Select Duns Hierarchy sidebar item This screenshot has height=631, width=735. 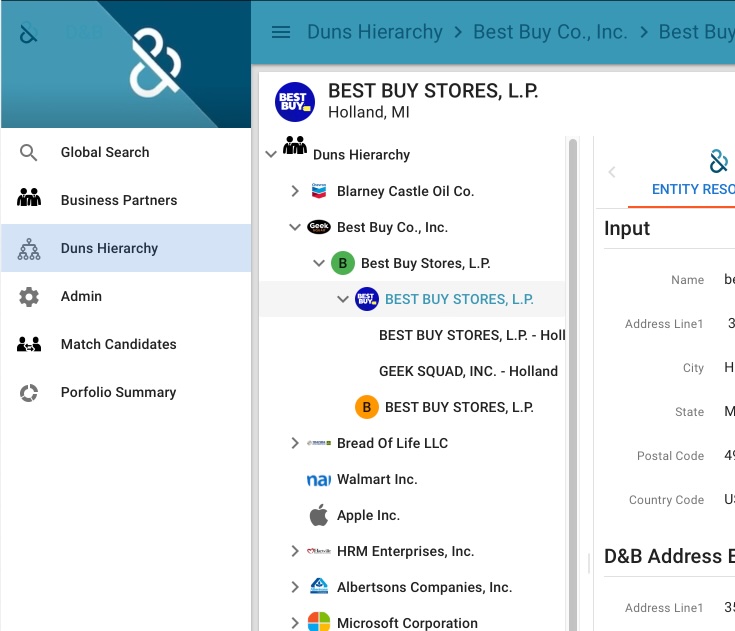126,248
